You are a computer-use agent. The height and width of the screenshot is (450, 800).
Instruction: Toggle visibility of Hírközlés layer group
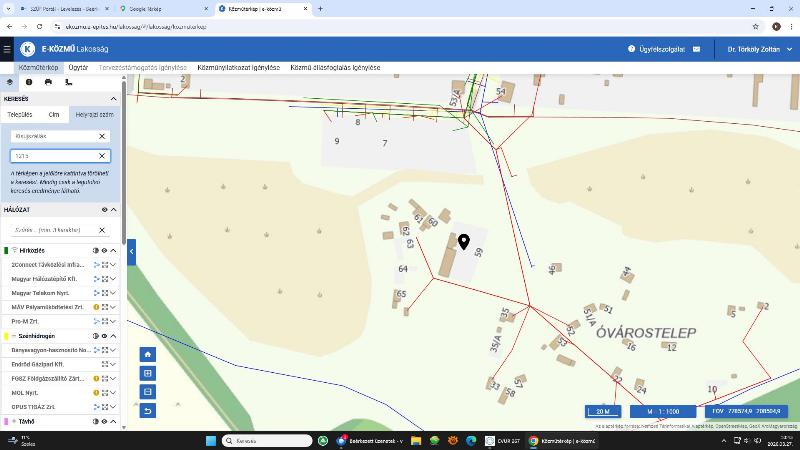pos(105,250)
